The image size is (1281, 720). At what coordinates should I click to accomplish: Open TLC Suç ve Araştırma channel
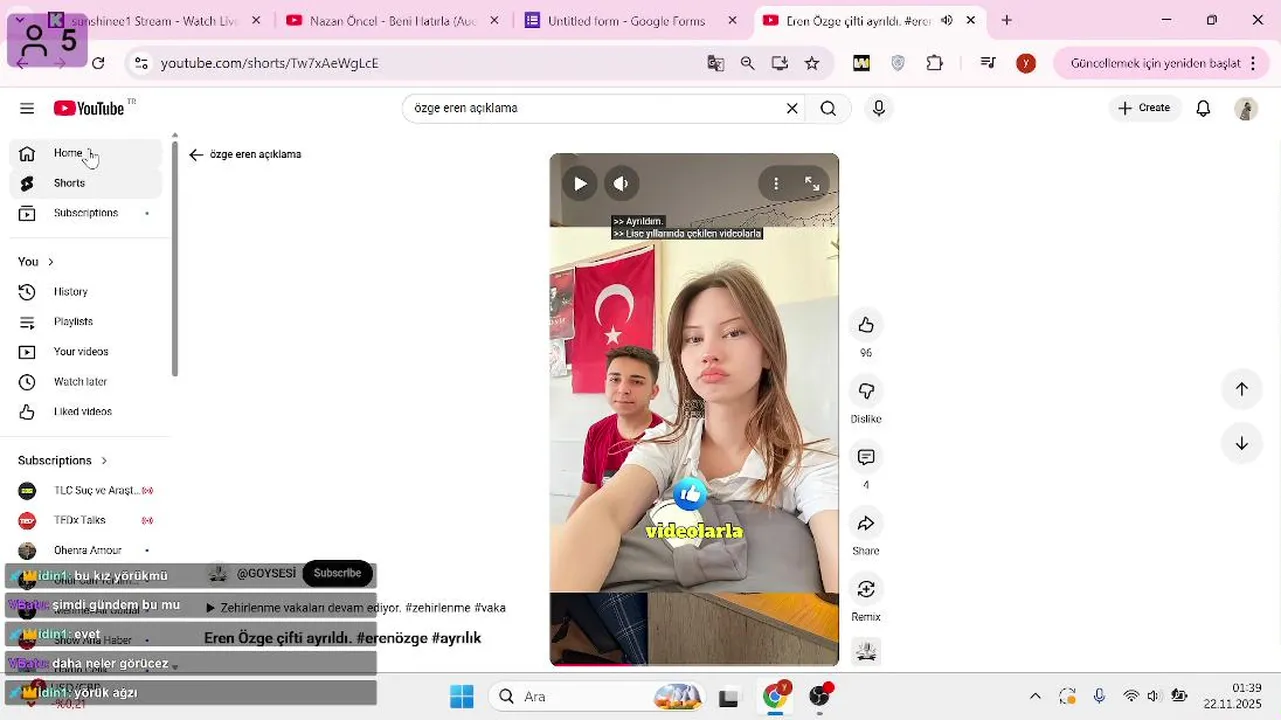(86, 491)
